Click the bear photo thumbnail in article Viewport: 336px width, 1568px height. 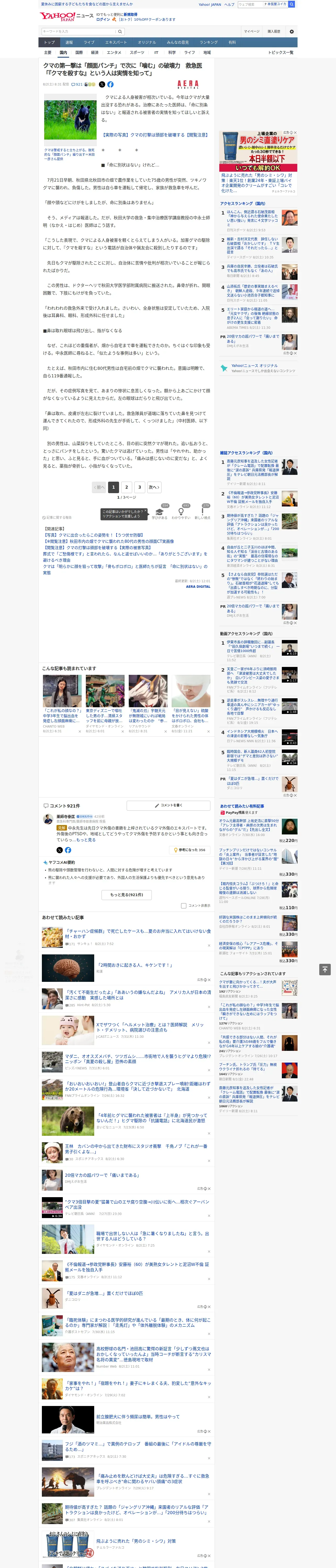coord(70,119)
